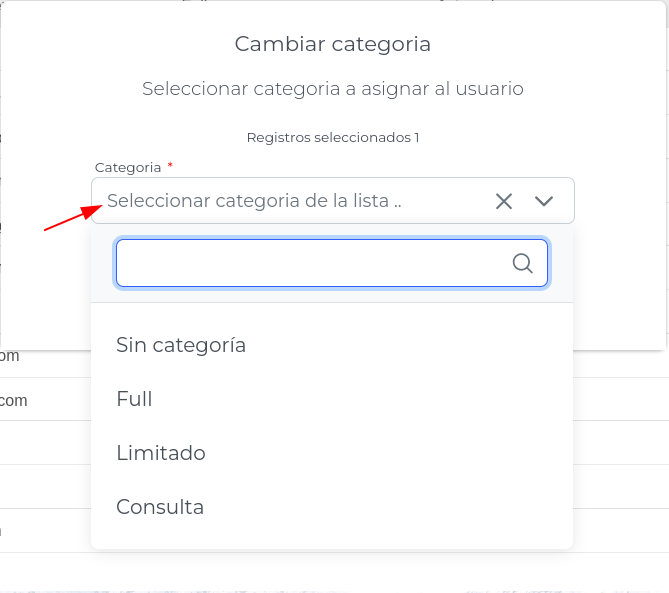Click the truncated "com" text in the background row
This screenshot has width=669, height=593.
click(13, 400)
